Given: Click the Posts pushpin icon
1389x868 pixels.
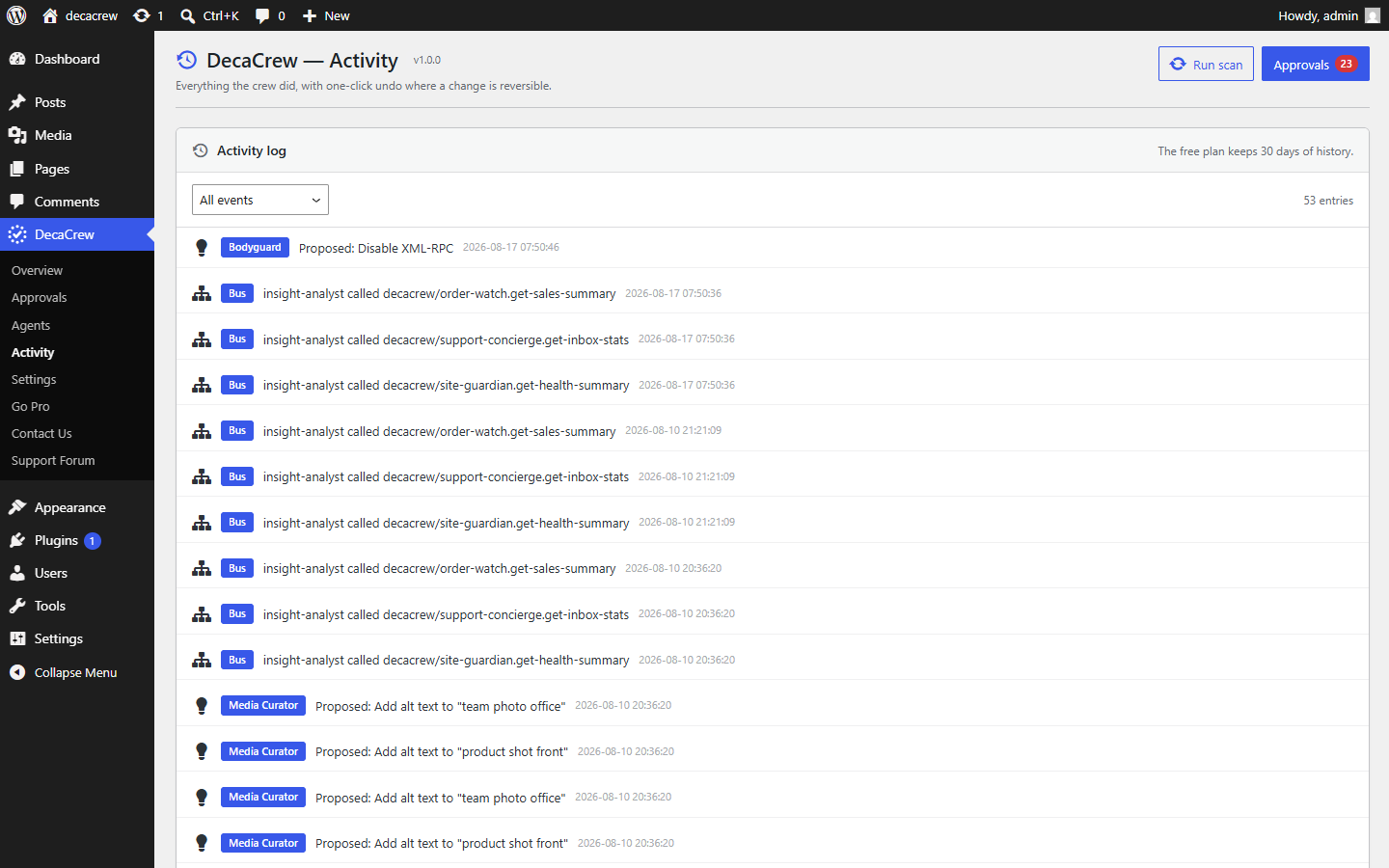Looking at the screenshot, I should pos(17,102).
